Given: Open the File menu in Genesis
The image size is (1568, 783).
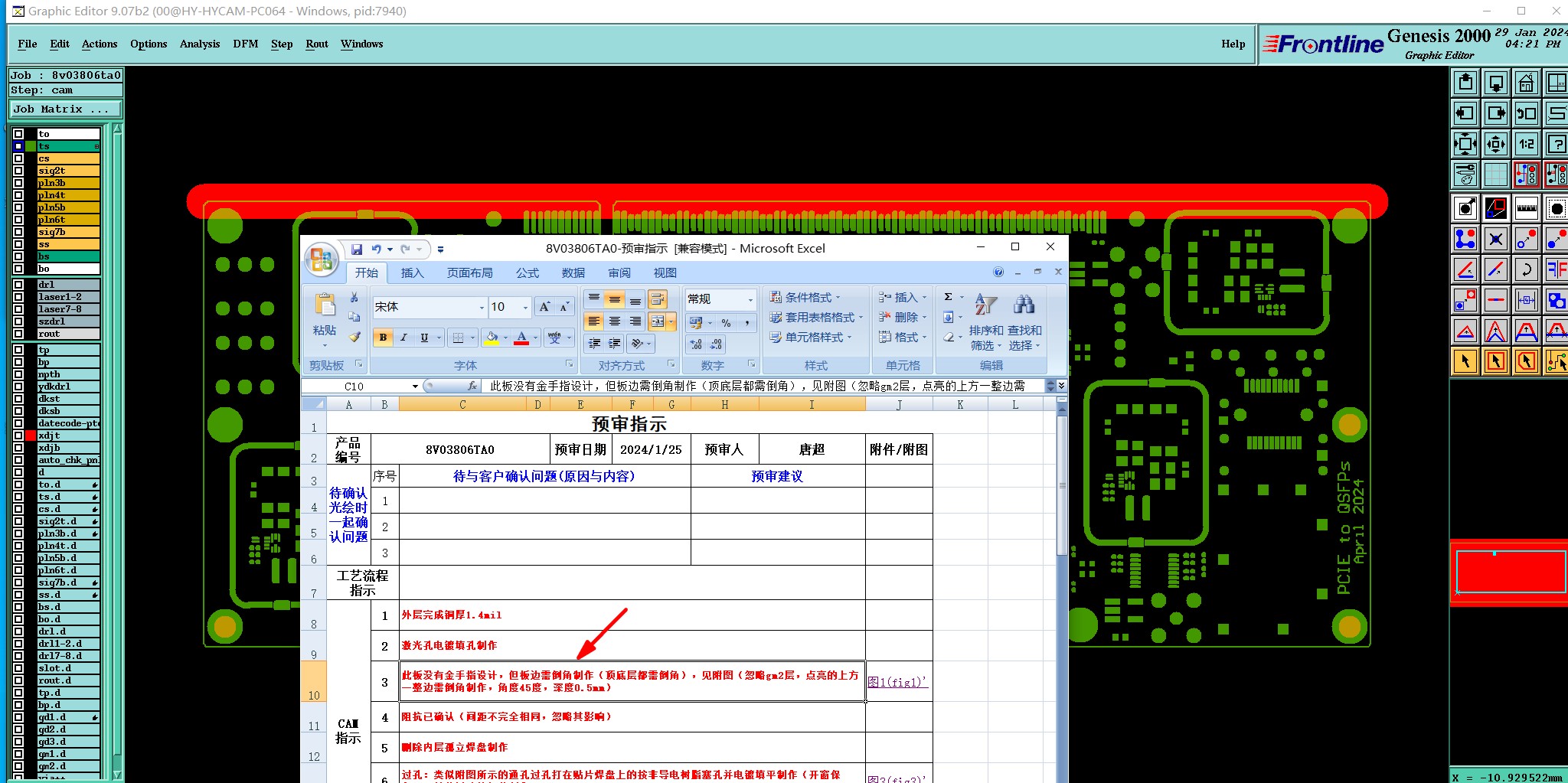Looking at the screenshot, I should [x=28, y=44].
